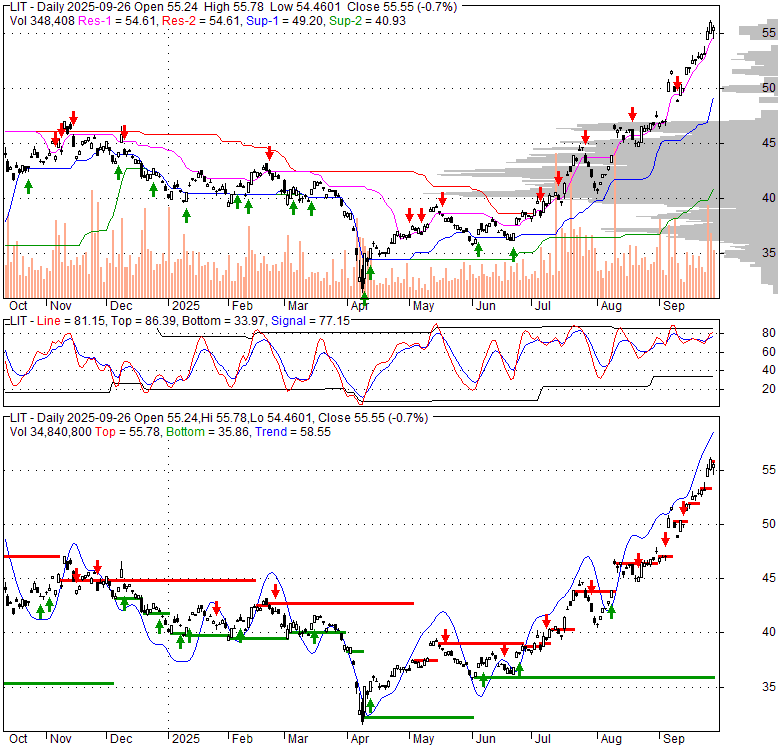Screen dimensions: 780x745
Task: Click the Top = 55.78 label in bottom chart
Action: click(128, 432)
